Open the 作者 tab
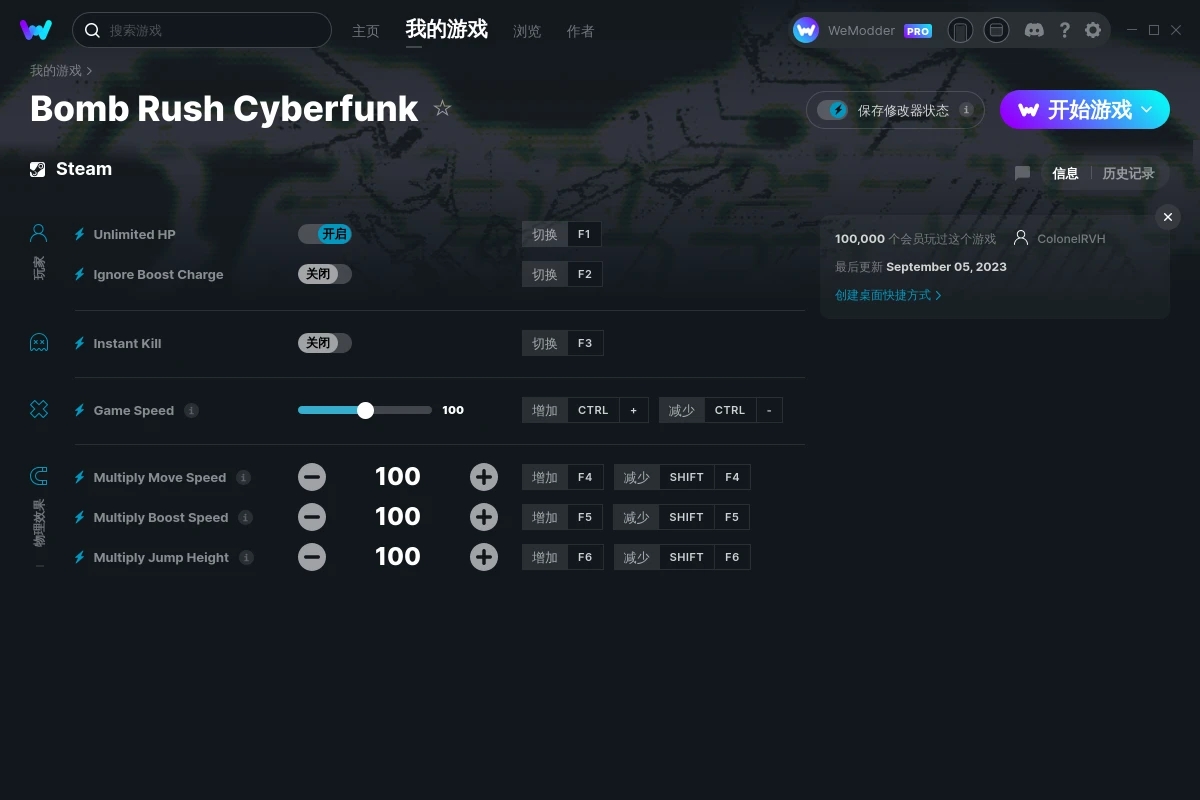Image resolution: width=1200 pixels, height=800 pixels. click(x=580, y=31)
